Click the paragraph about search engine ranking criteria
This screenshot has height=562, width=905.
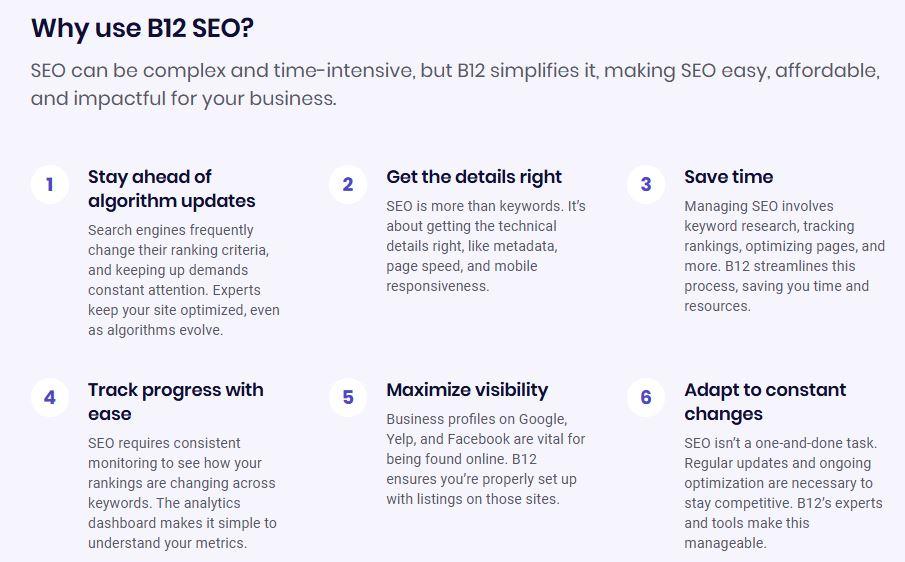[x=184, y=280]
